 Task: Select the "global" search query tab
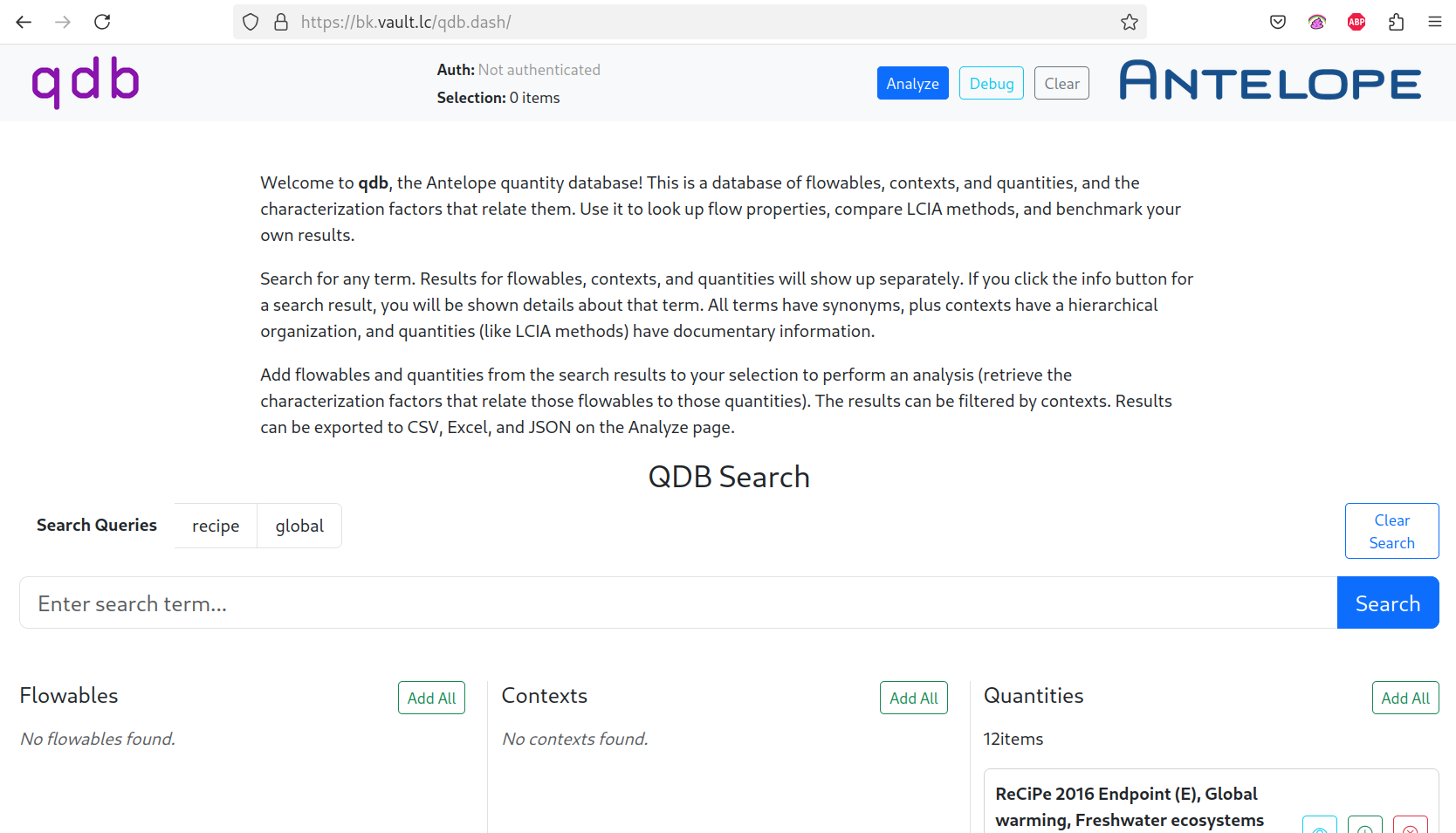click(x=299, y=526)
